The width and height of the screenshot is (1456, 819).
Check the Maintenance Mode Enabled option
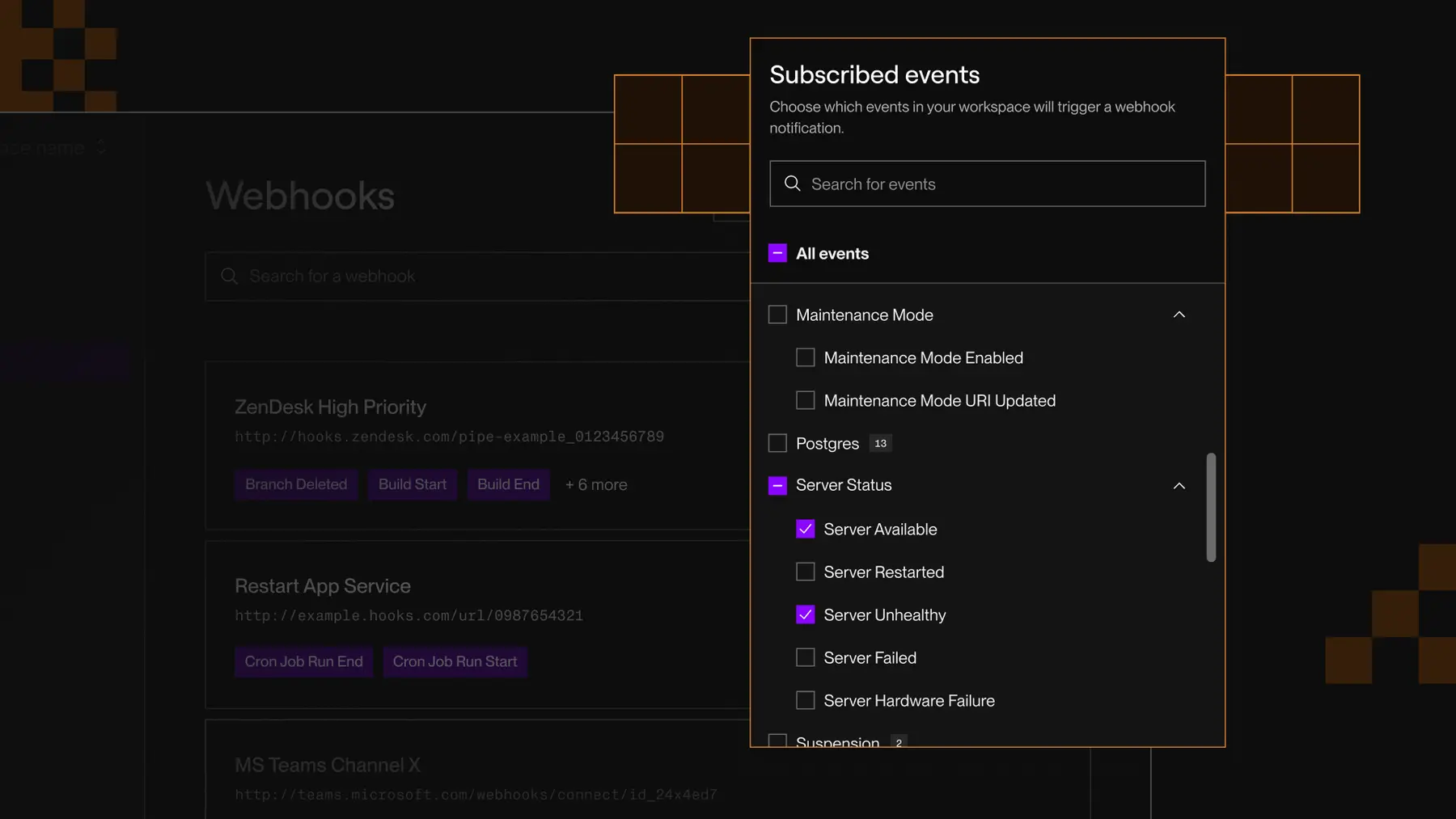click(x=805, y=357)
